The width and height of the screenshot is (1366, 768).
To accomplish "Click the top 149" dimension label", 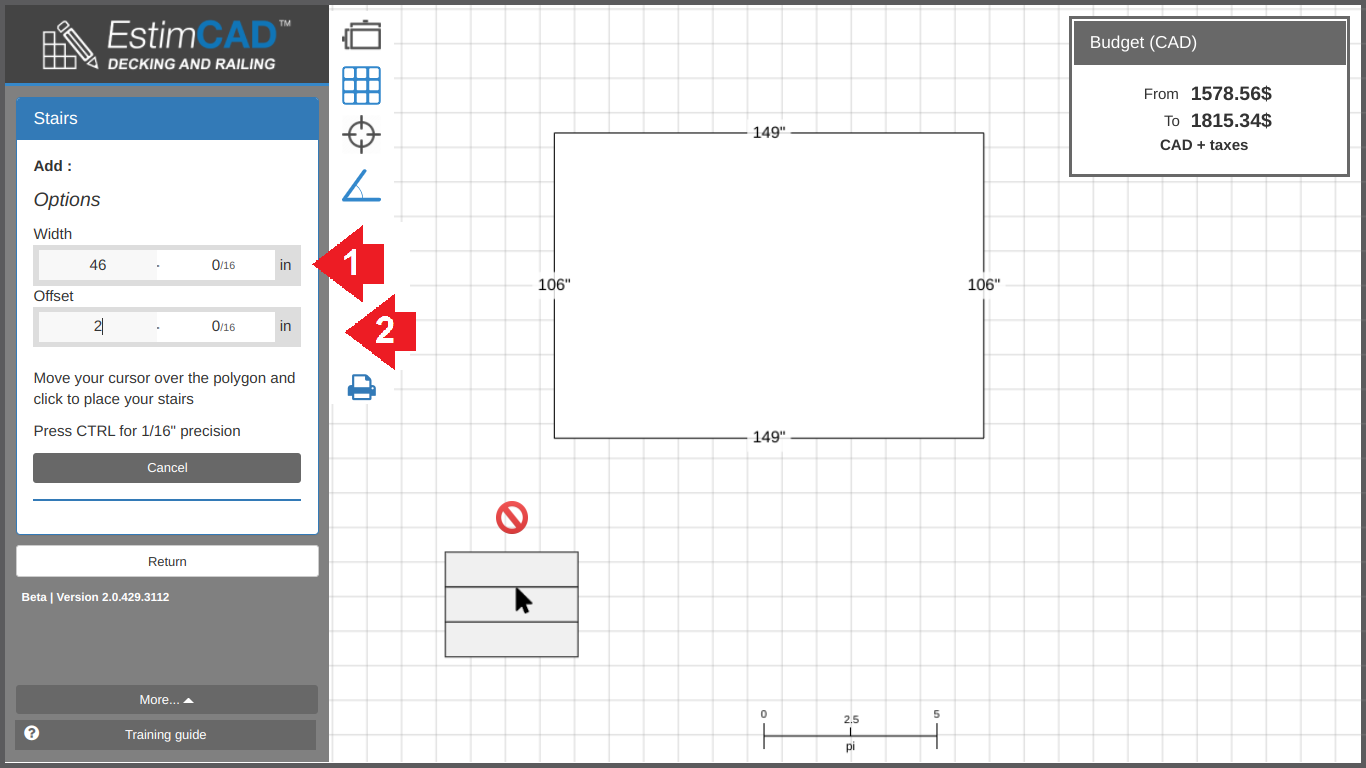I will (769, 132).
